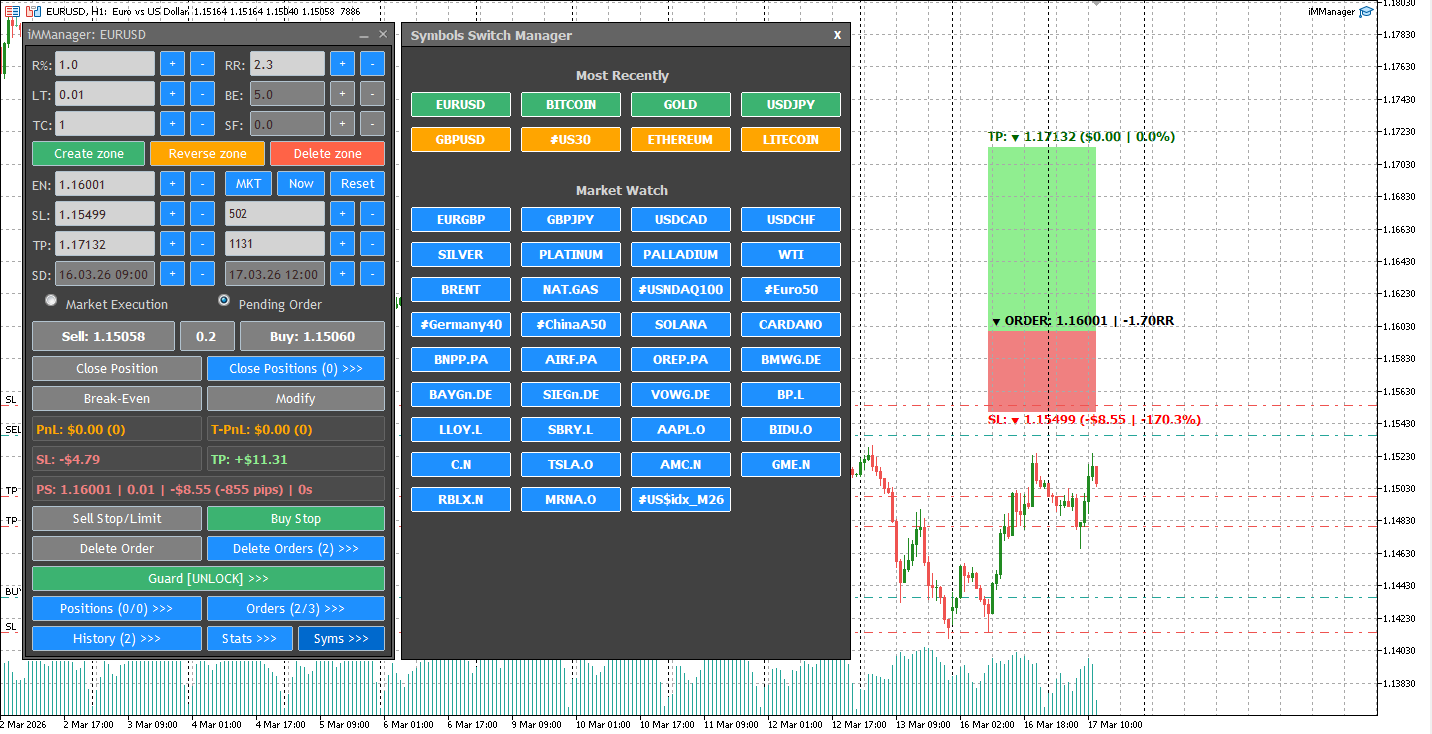The height and width of the screenshot is (734, 1432).
Task: Select #USNDAQ100 from Market Watch
Action: point(681,290)
